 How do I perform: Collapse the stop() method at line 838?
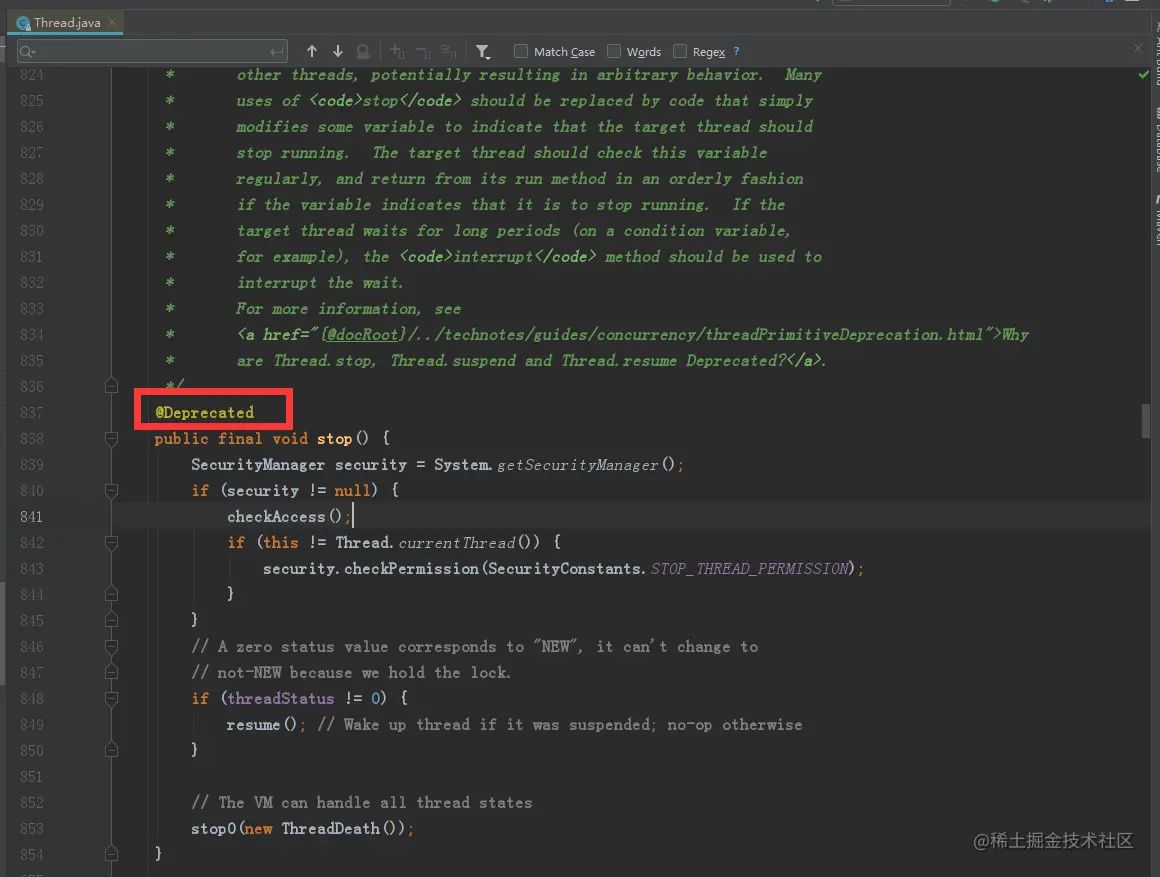(112, 439)
